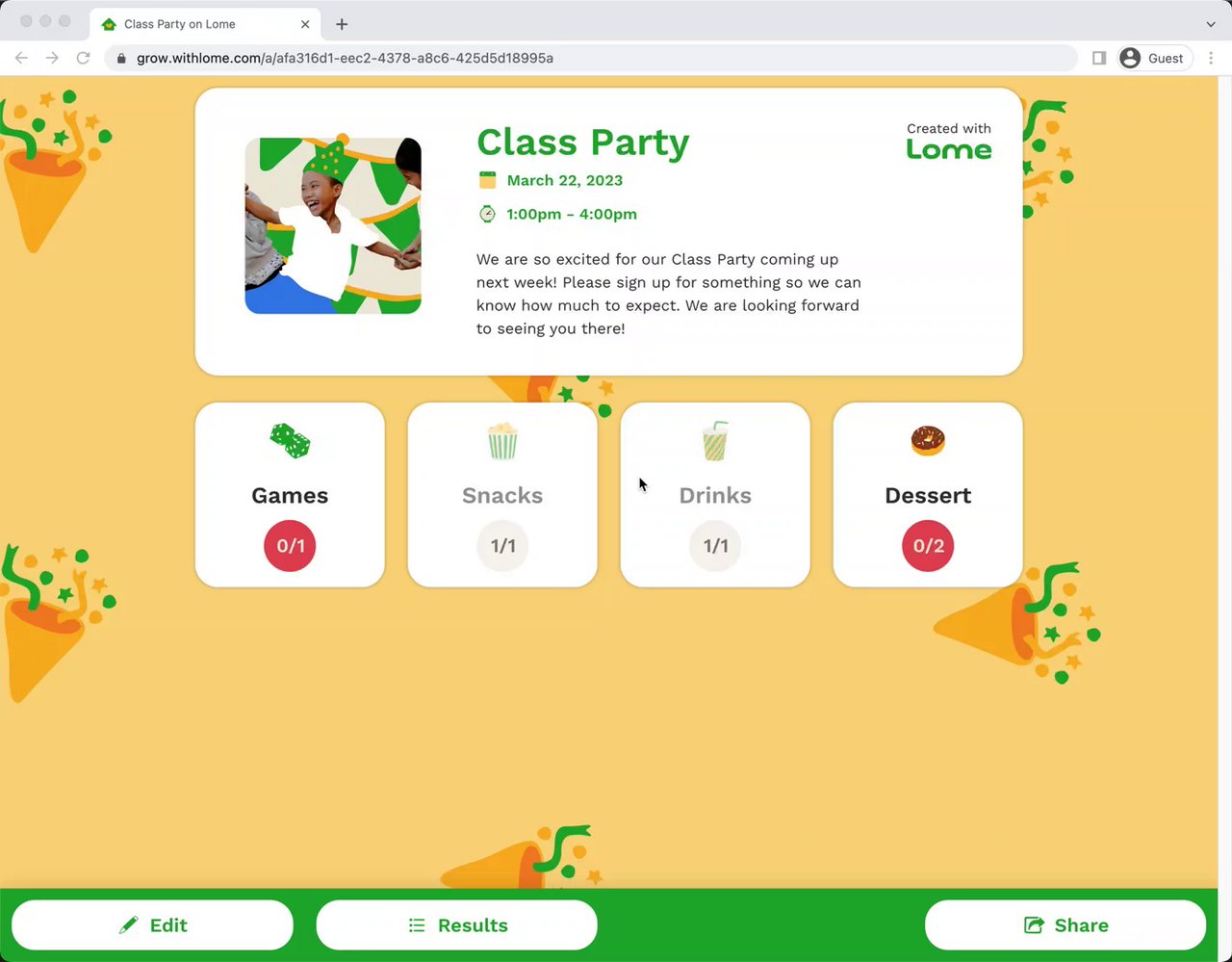Open the Guest profile menu
Viewport: 1232px width, 962px height.
click(x=1153, y=58)
